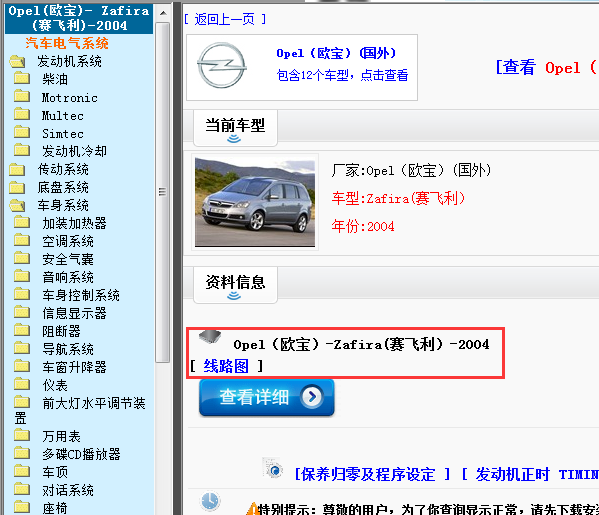
Task: Click the folder icon beside 传动系统
Action: pos(17,169)
